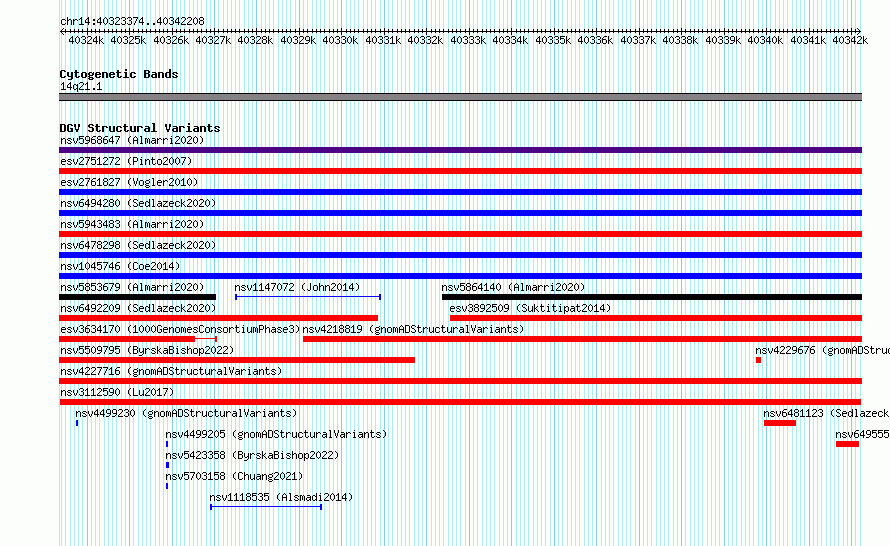890x546 pixels.
Task: Click the esv3892509 (Suktitipat2014) label
Action: pyautogui.click(x=530, y=308)
